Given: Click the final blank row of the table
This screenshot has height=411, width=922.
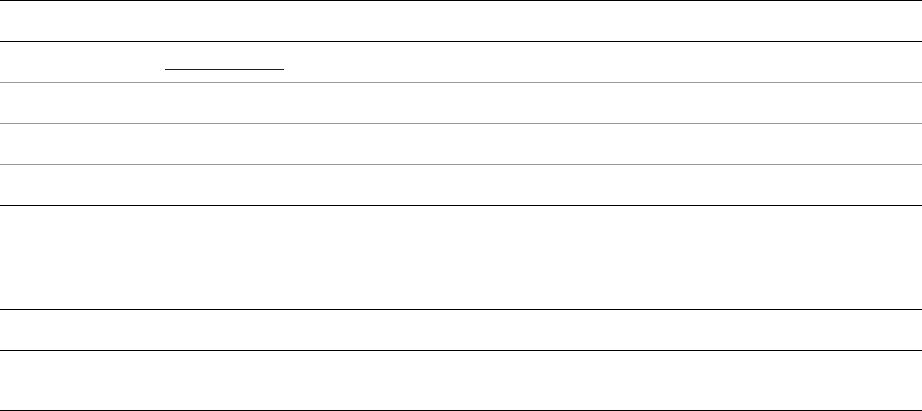Looking at the screenshot, I should [461, 380].
